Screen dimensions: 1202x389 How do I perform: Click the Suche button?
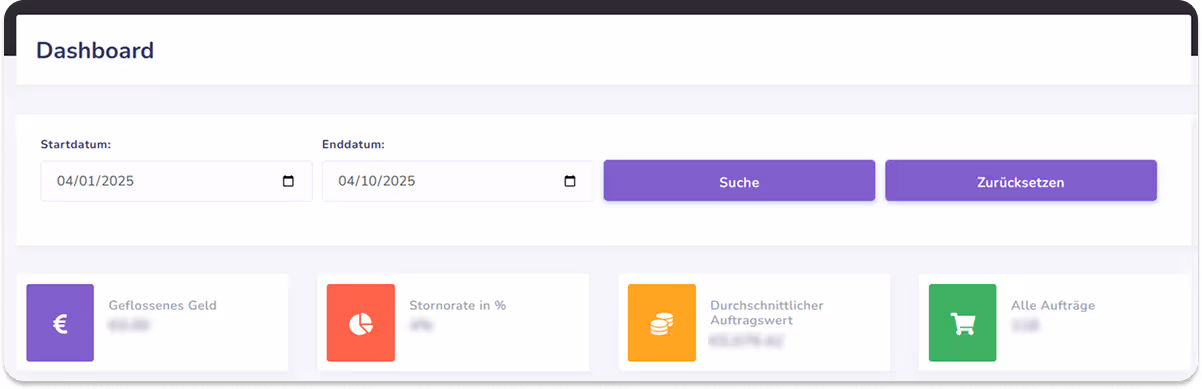tap(739, 181)
